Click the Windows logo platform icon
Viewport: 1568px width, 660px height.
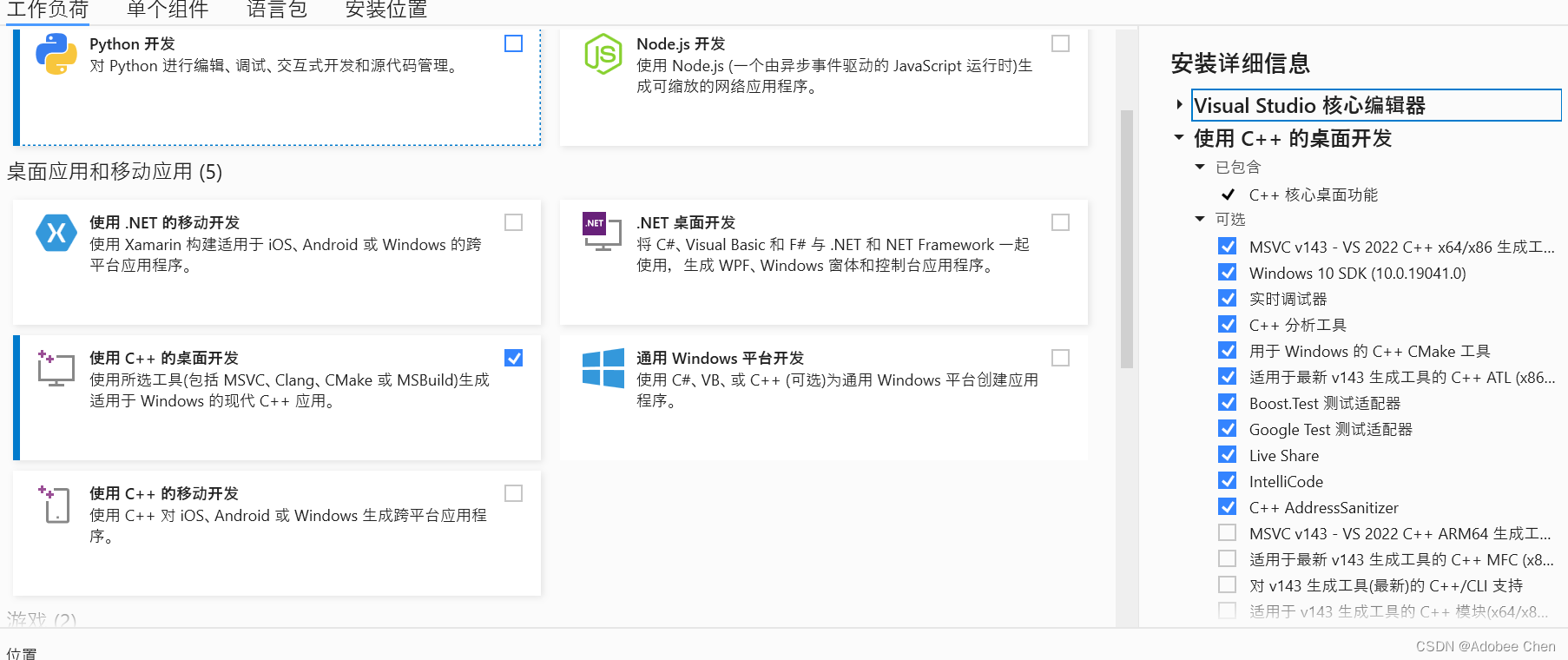[603, 368]
